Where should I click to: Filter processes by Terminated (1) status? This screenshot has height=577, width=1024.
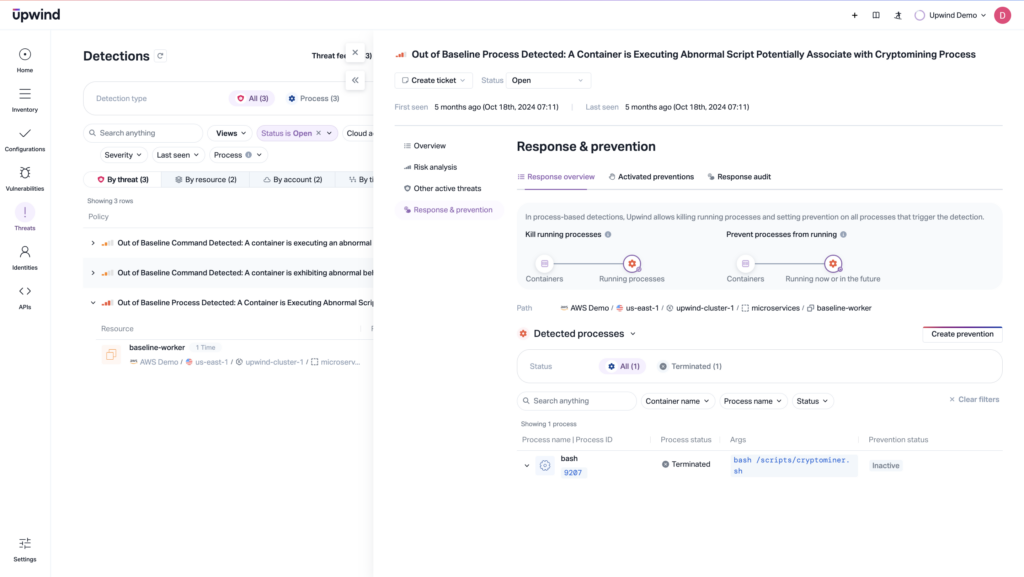click(690, 367)
